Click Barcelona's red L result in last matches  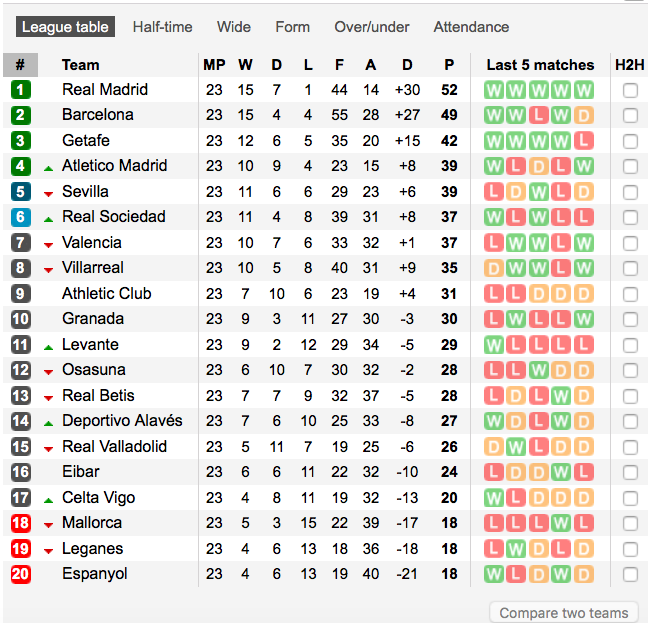click(x=538, y=115)
